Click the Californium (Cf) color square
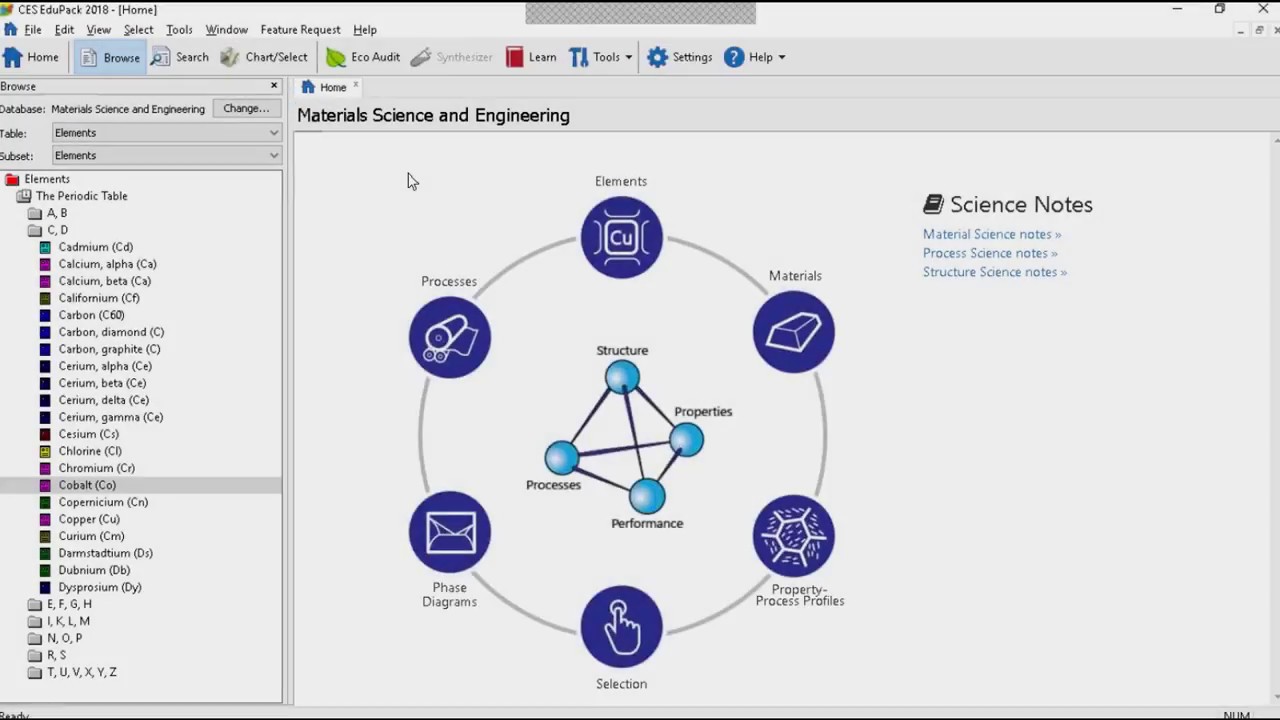The image size is (1280, 720). tap(45, 298)
